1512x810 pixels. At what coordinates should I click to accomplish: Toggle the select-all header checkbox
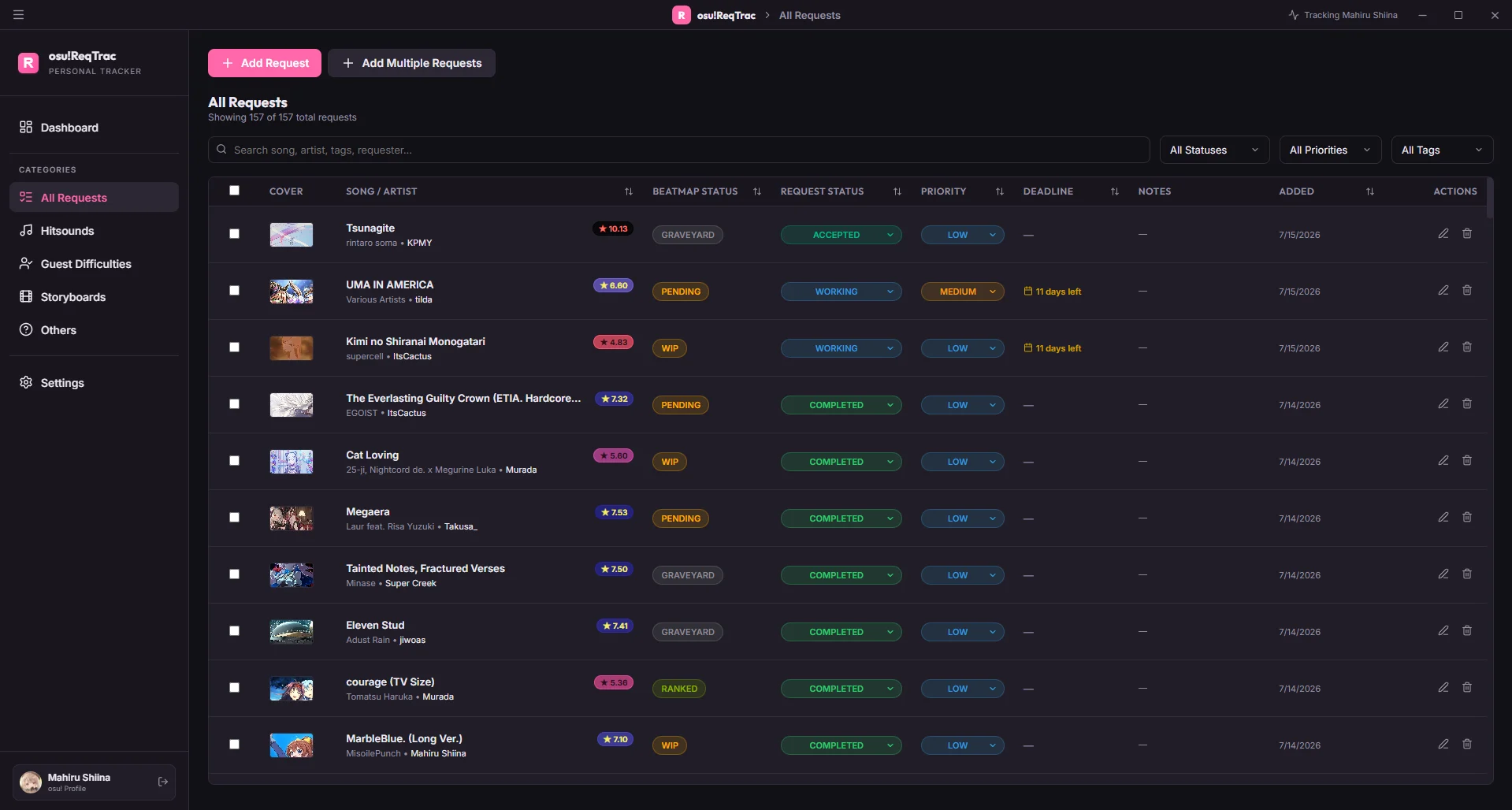pyautogui.click(x=234, y=191)
